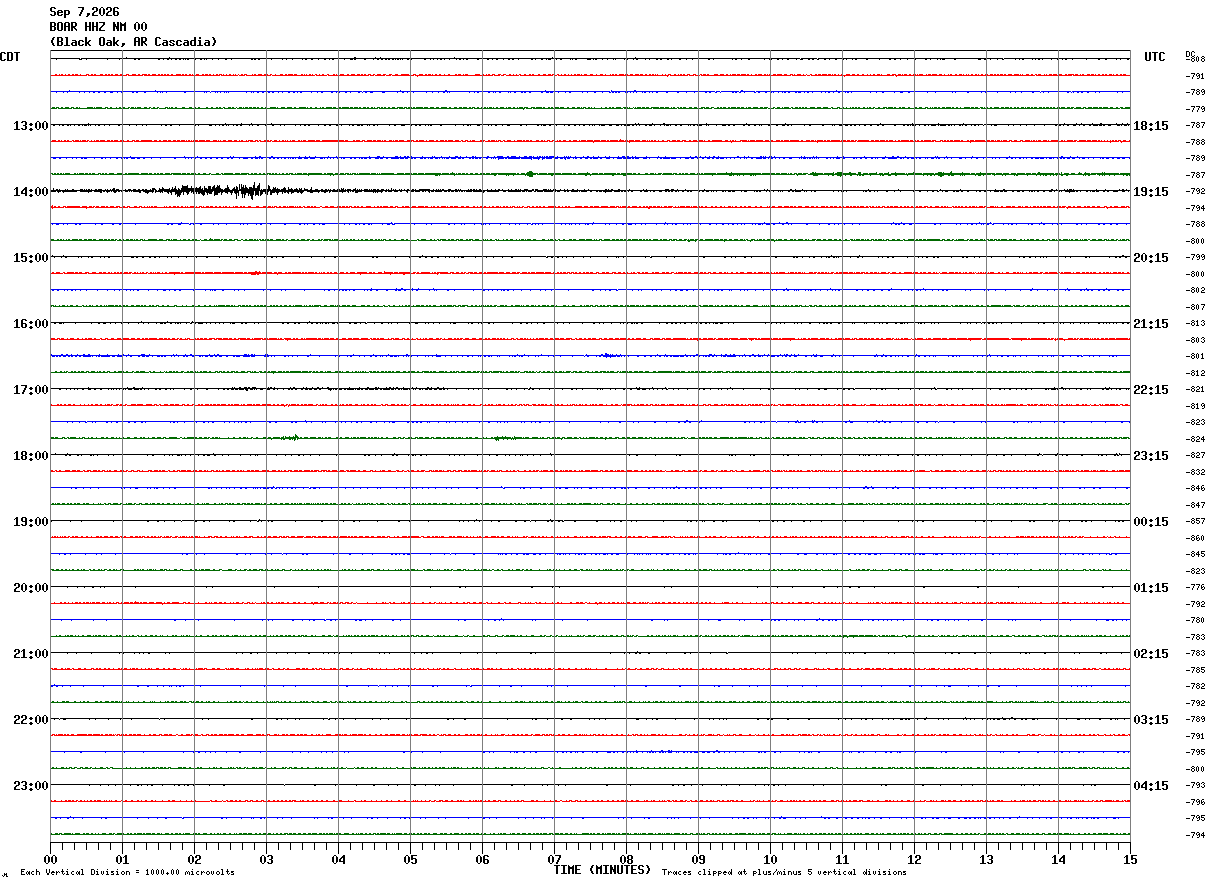
Task: Click the 23:00 CDT time label
Action: point(30,786)
